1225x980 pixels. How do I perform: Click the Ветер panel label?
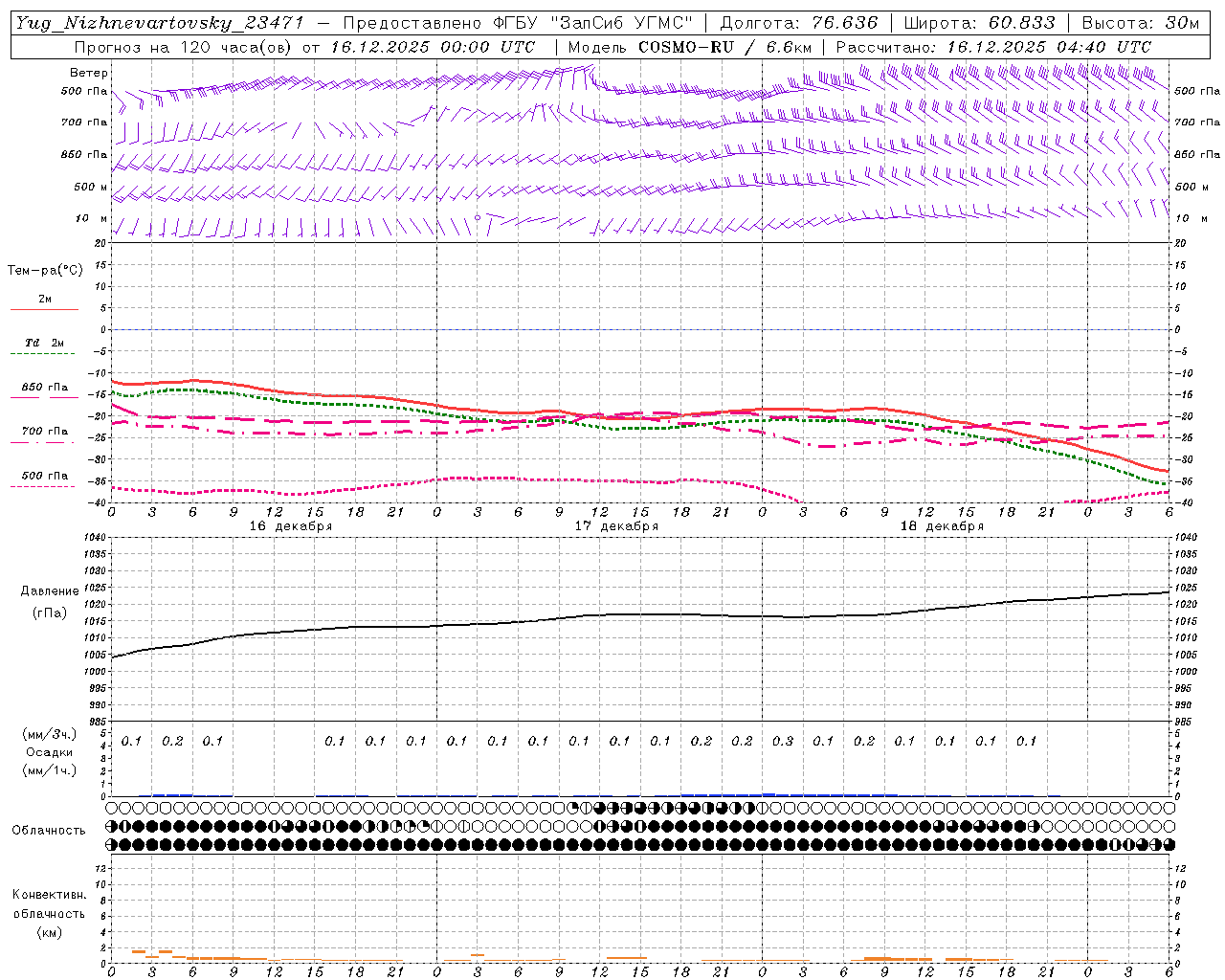(89, 73)
